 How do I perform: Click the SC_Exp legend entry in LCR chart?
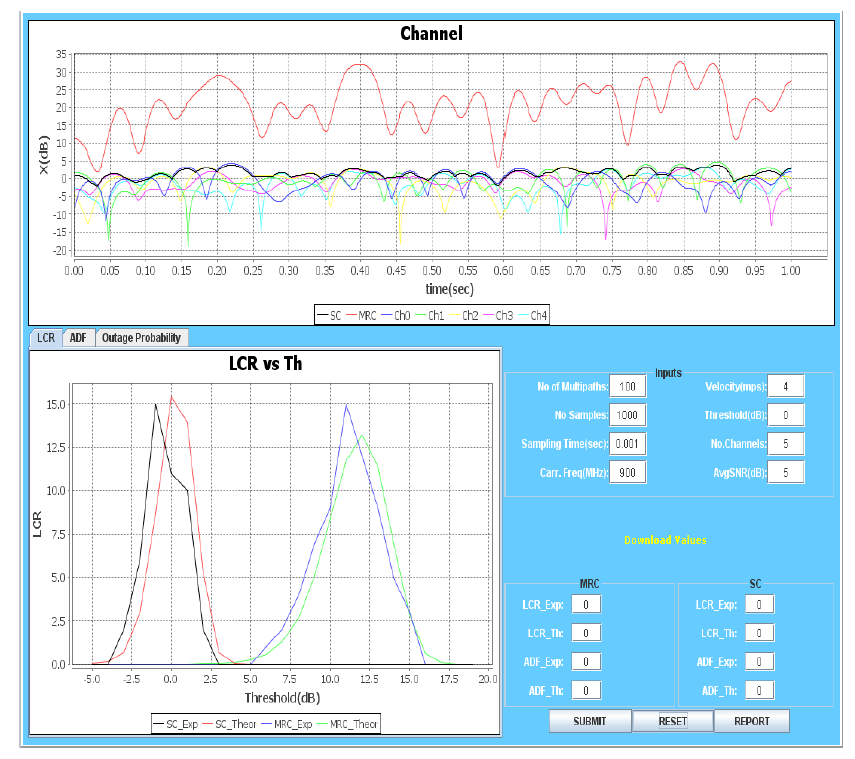(176, 723)
